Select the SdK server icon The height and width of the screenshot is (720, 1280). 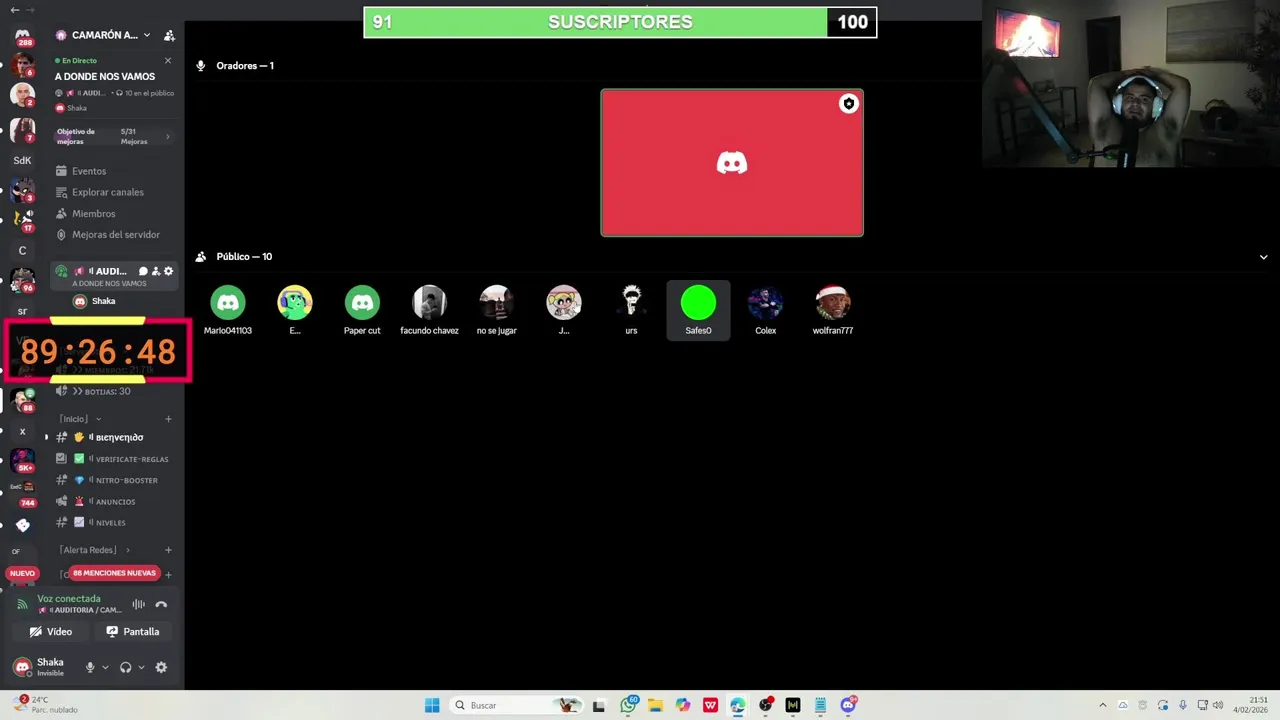(22, 160)
